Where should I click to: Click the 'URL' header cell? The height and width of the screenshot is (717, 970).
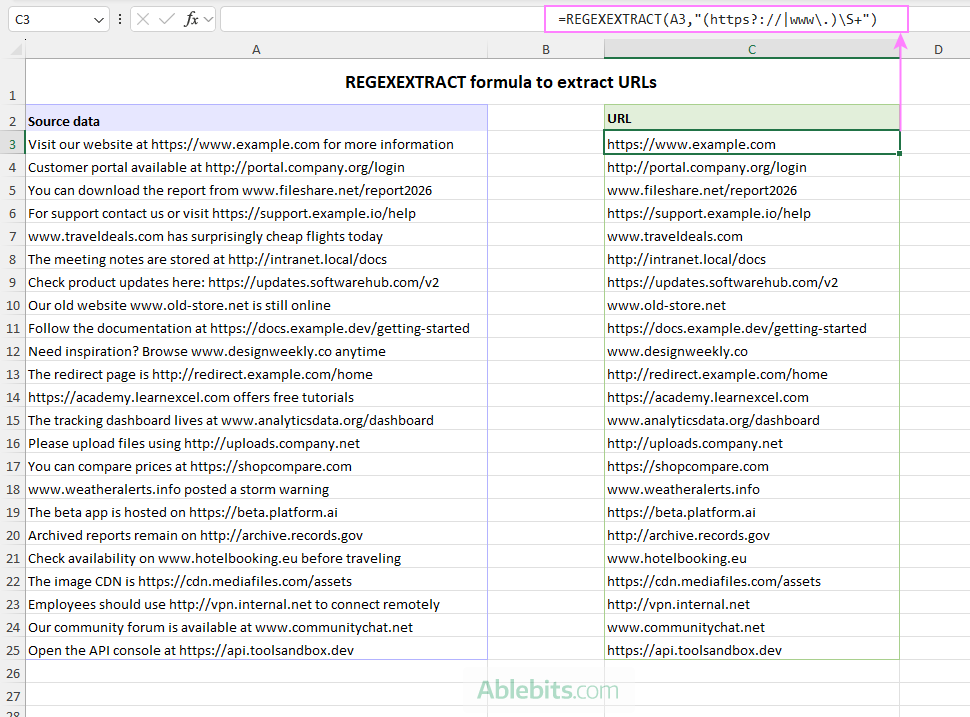coord(752,118)
